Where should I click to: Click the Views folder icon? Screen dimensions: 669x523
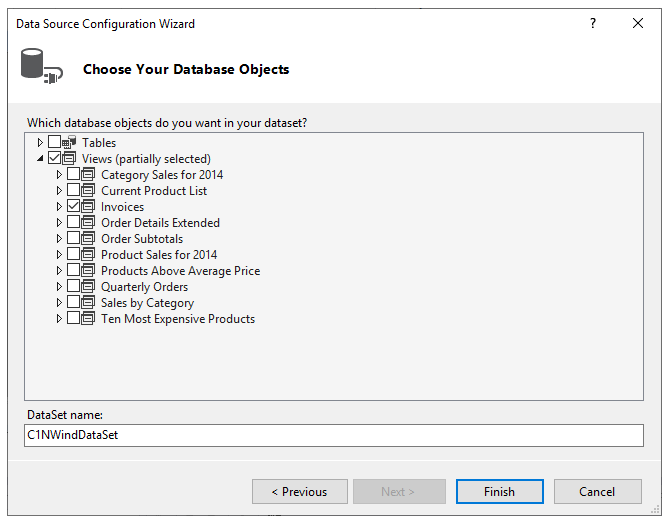click(69, 159)
